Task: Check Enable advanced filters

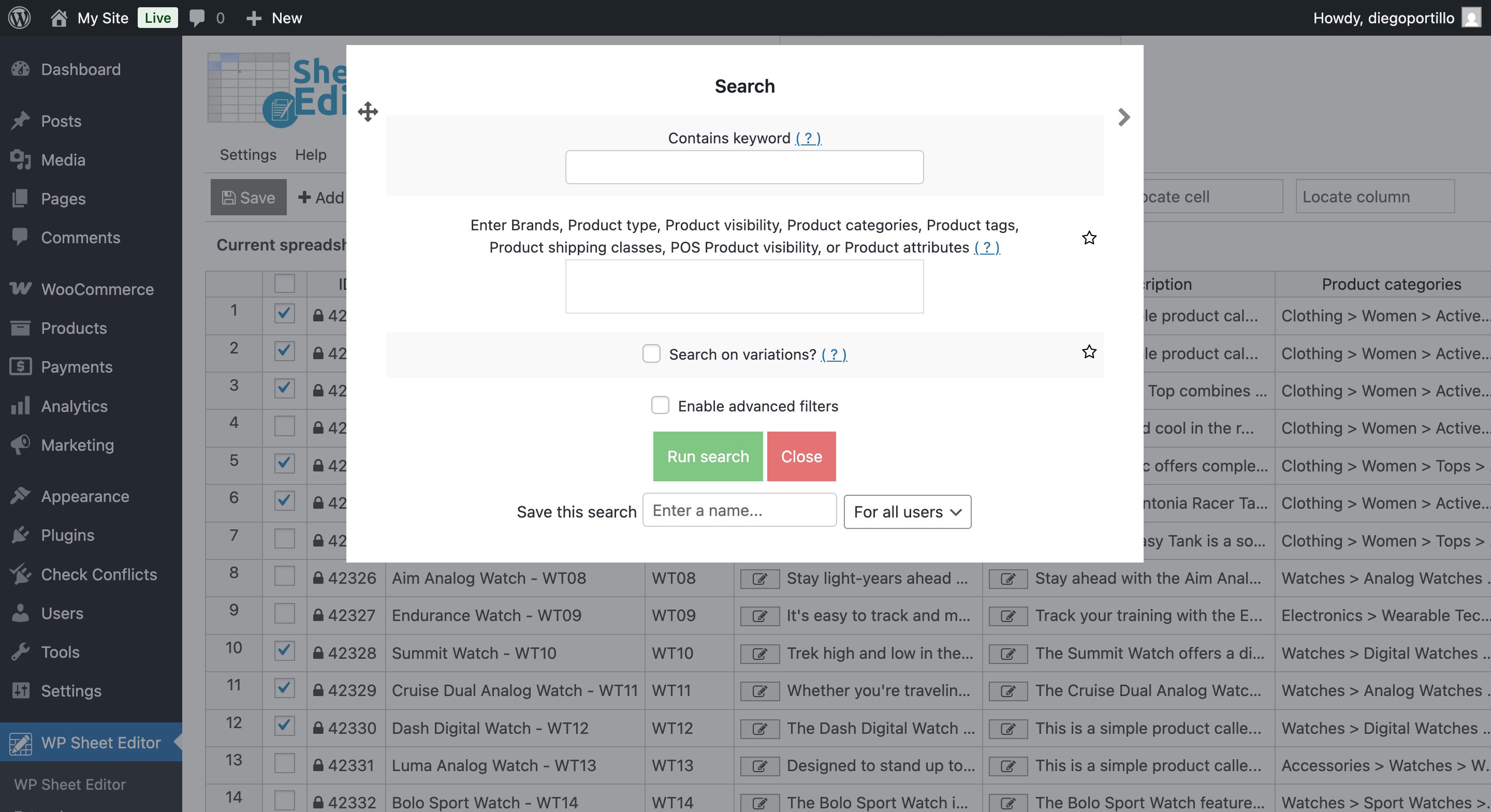Action: pyautogui.click(x=660, y=405)
